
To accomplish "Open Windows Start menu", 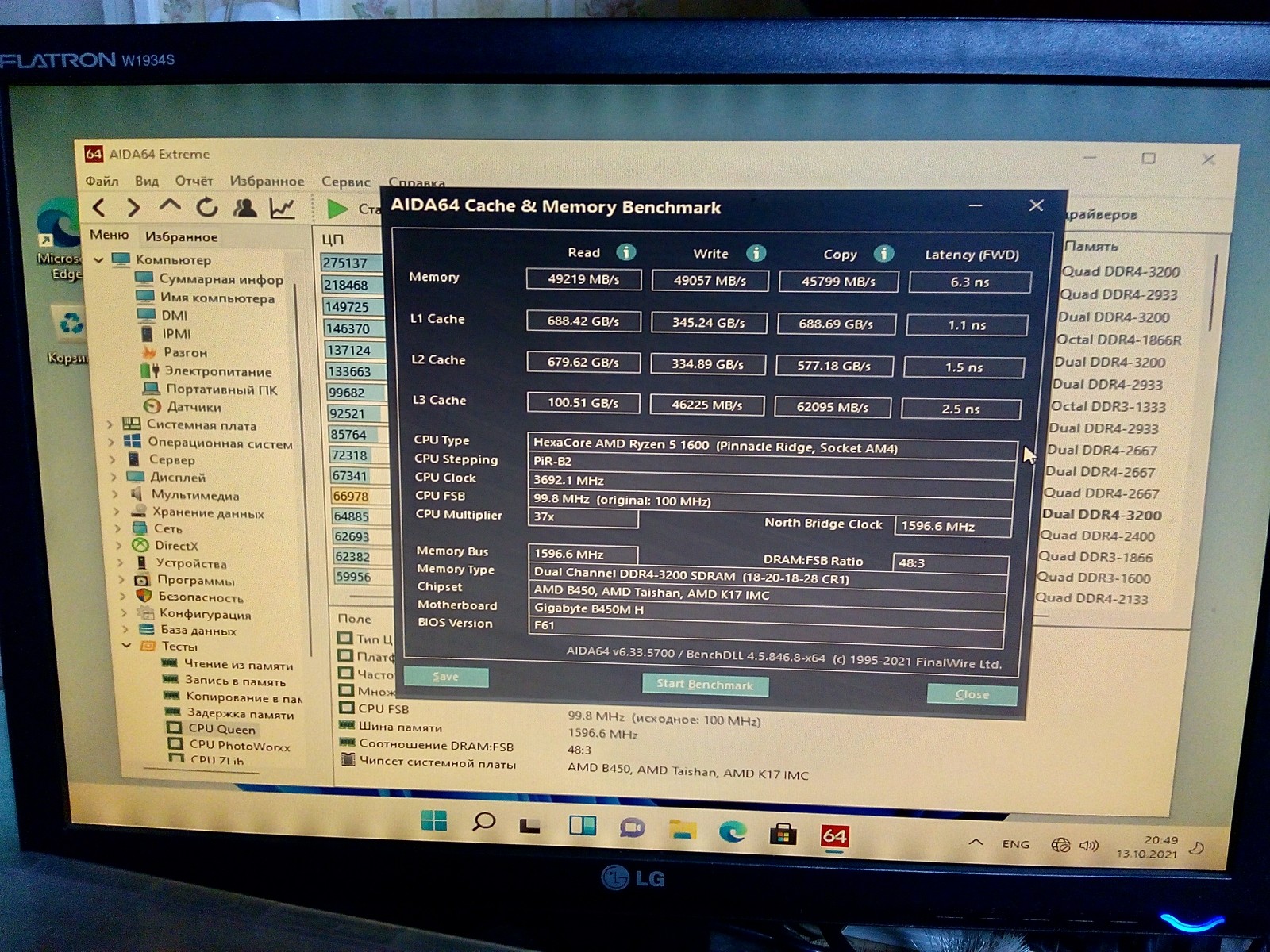I will pos(433,821).
